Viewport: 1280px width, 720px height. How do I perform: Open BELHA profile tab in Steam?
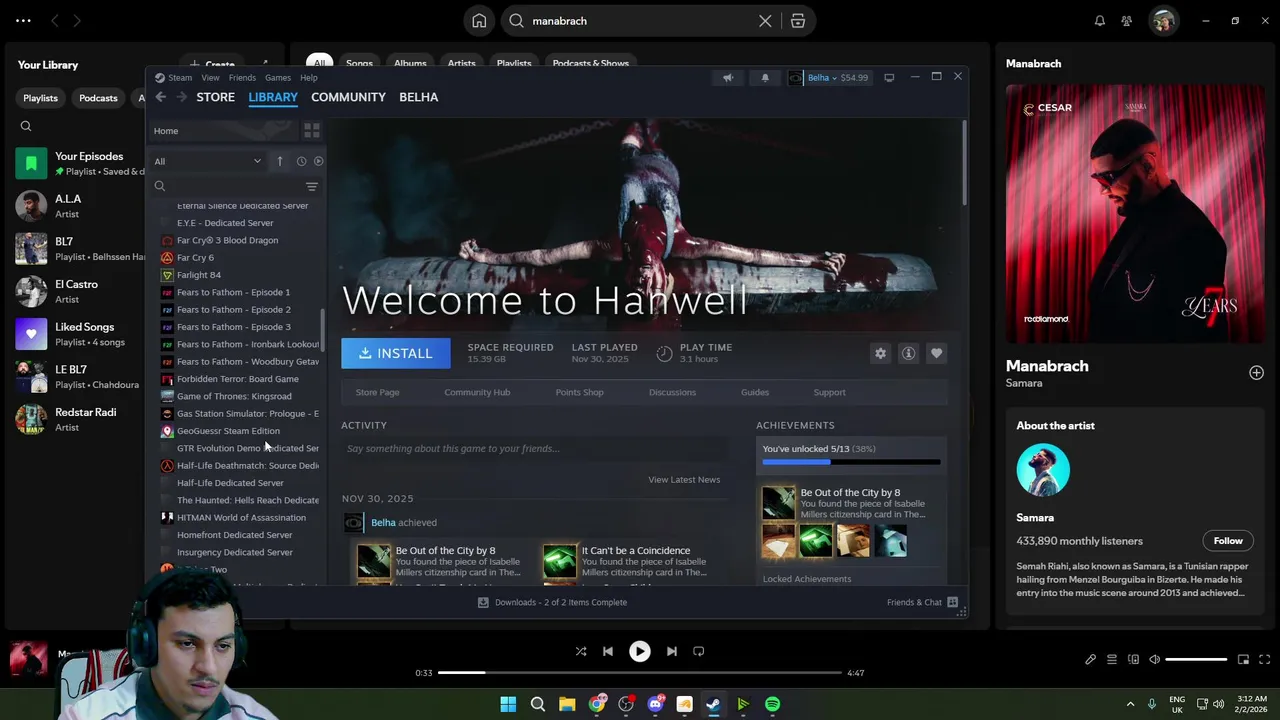pyautogui.click(x=418, y=97)
